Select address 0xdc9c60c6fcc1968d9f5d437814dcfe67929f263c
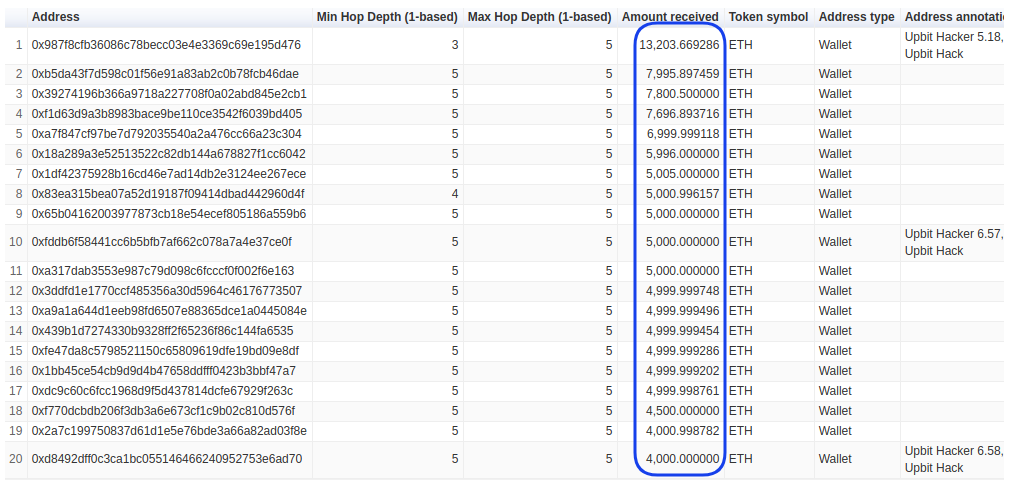The width and height of the screenshot is (1014, 480). 162,391
